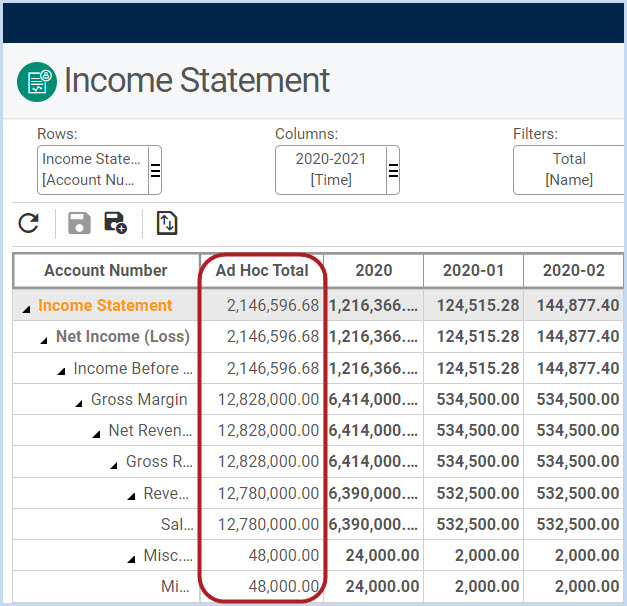Click the export page arrows icon
Image resolution: width=627 pixels, height=606 pixels.
[x=167, y=223]
